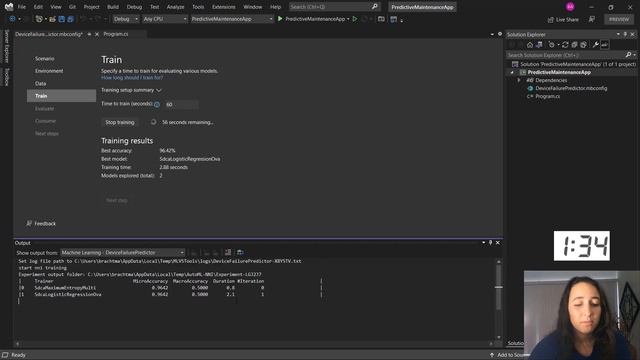Viewport: 640px width, 360px height.
Task: Expand the Training setup summary chevron
Action: click(x=159, y=90)
